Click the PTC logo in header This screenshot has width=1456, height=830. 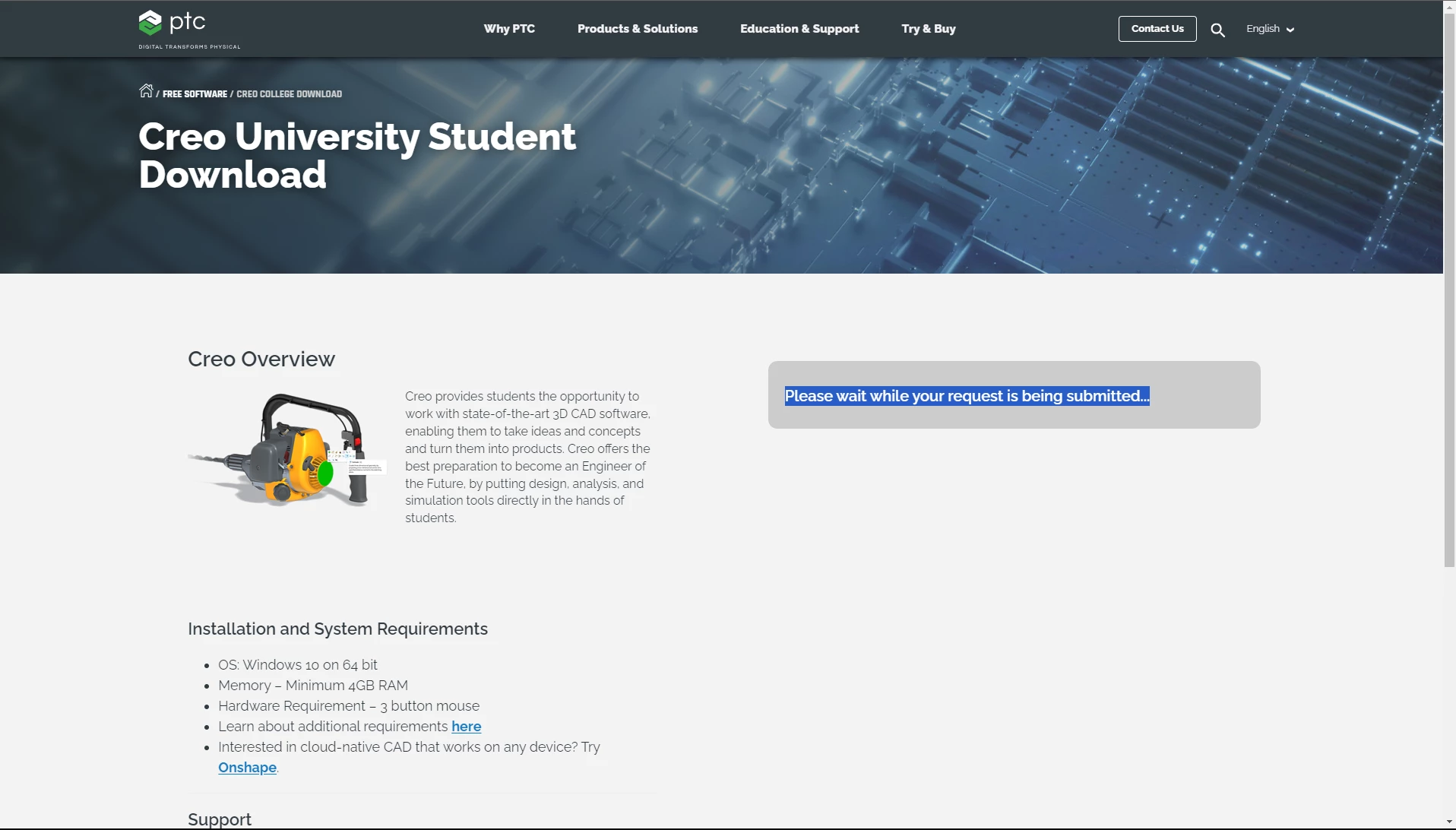(188, 30)
